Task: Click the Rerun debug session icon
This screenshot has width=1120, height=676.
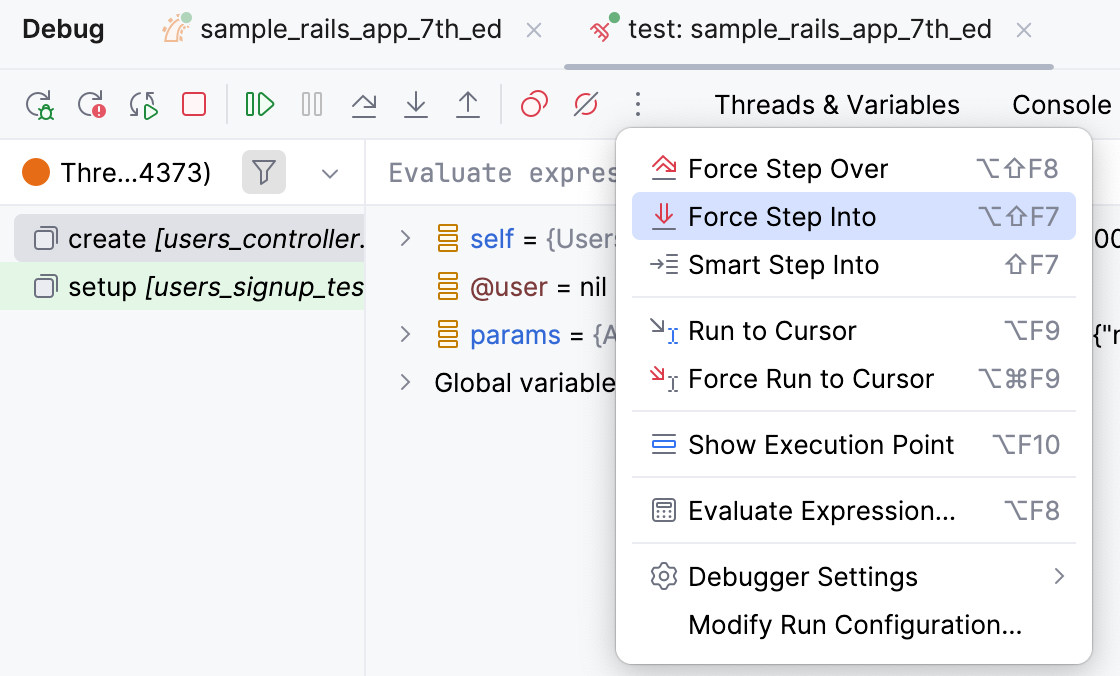Action: click(40, 104)
